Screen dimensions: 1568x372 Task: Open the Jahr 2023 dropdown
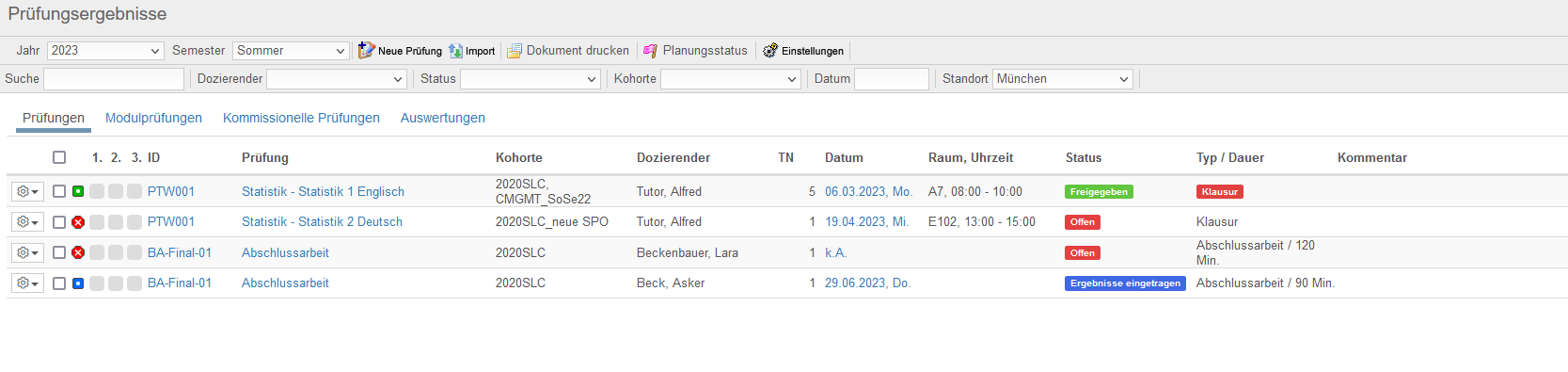click(x=105, y=51)
